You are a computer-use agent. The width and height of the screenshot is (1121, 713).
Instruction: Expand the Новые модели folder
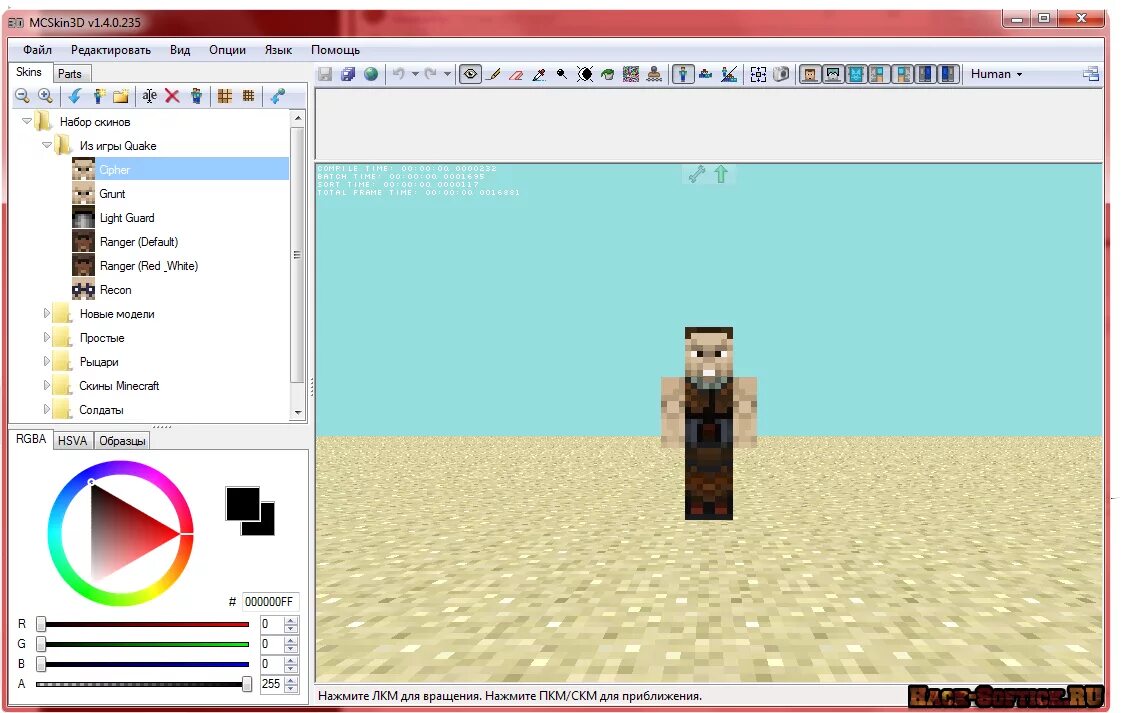(46, 313)
